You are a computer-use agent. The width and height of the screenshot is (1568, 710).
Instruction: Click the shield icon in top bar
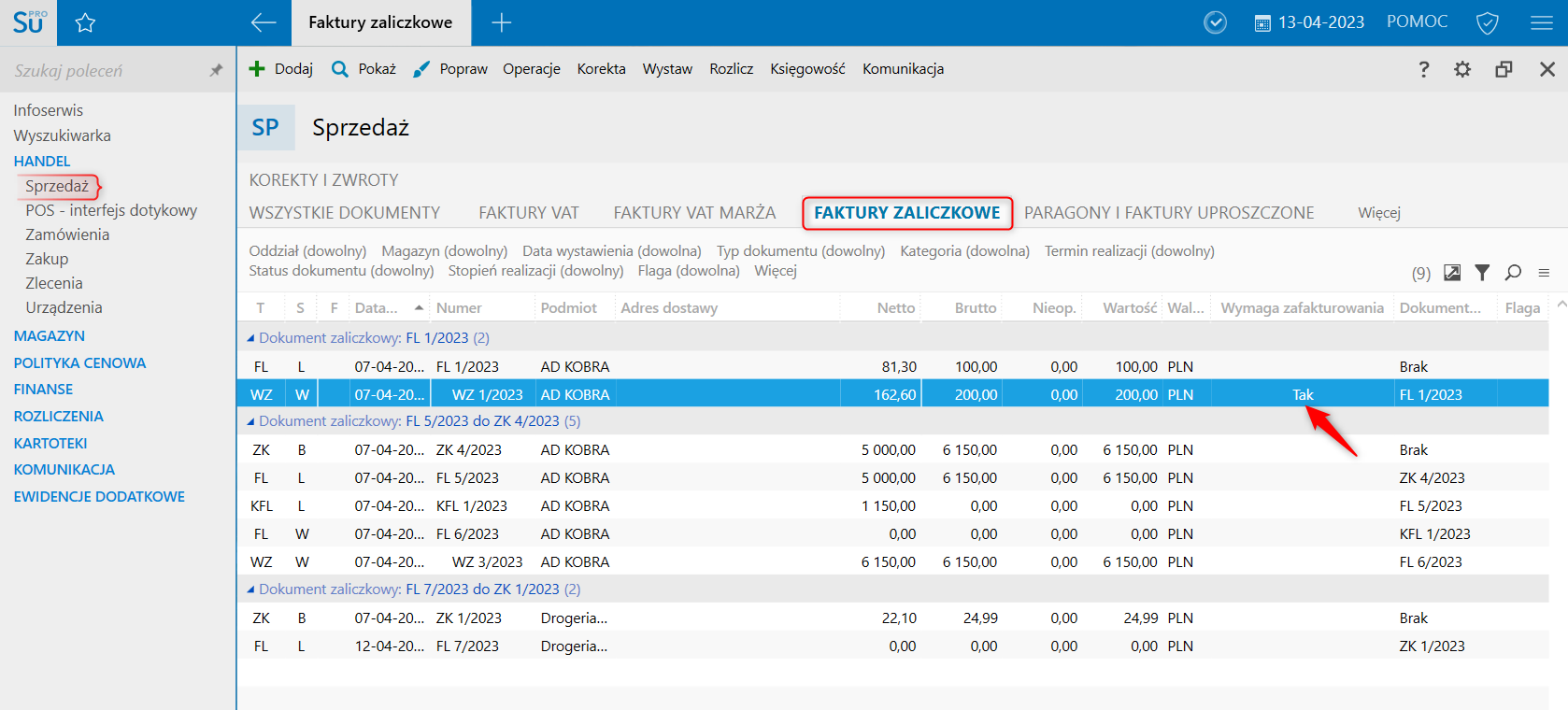[1487, 22]
